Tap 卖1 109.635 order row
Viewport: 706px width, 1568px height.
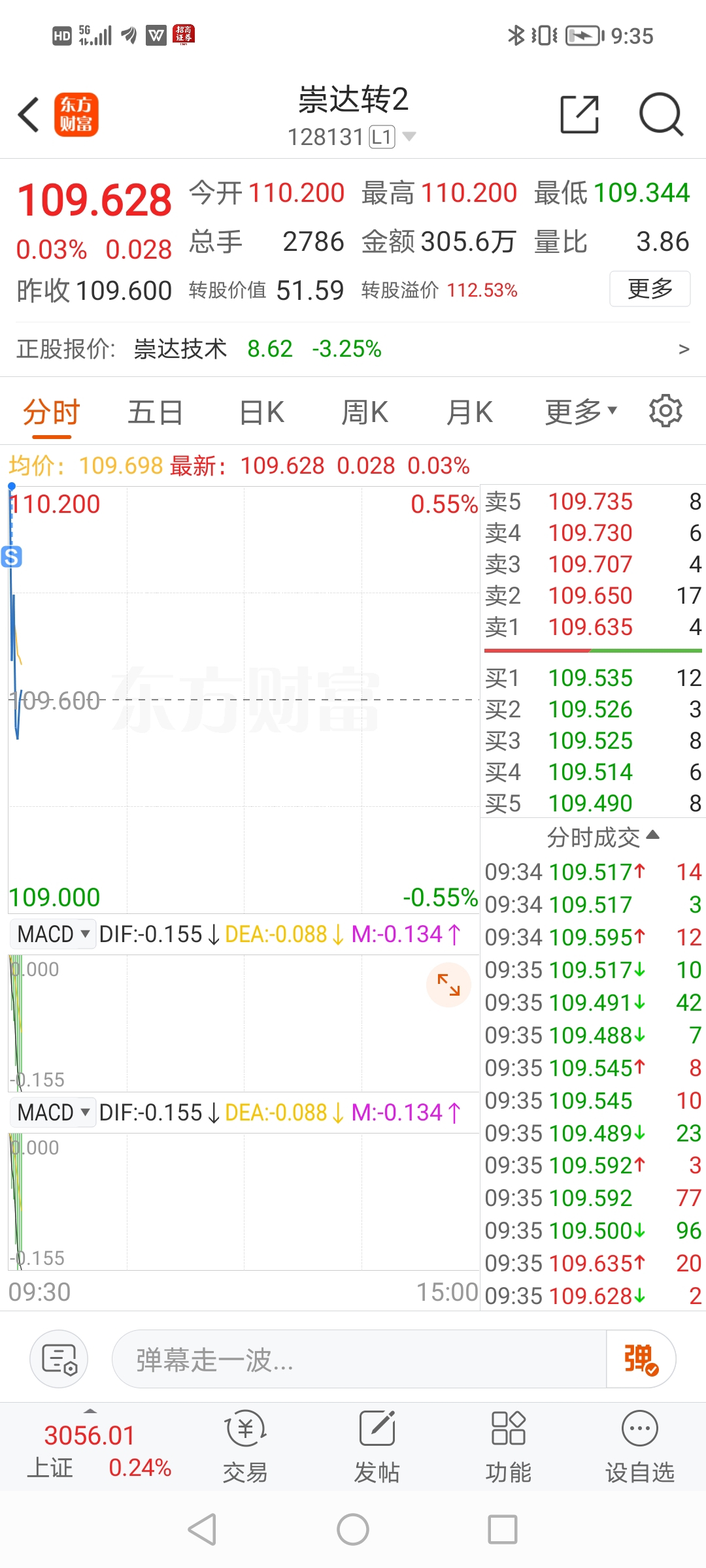point(593,627)
